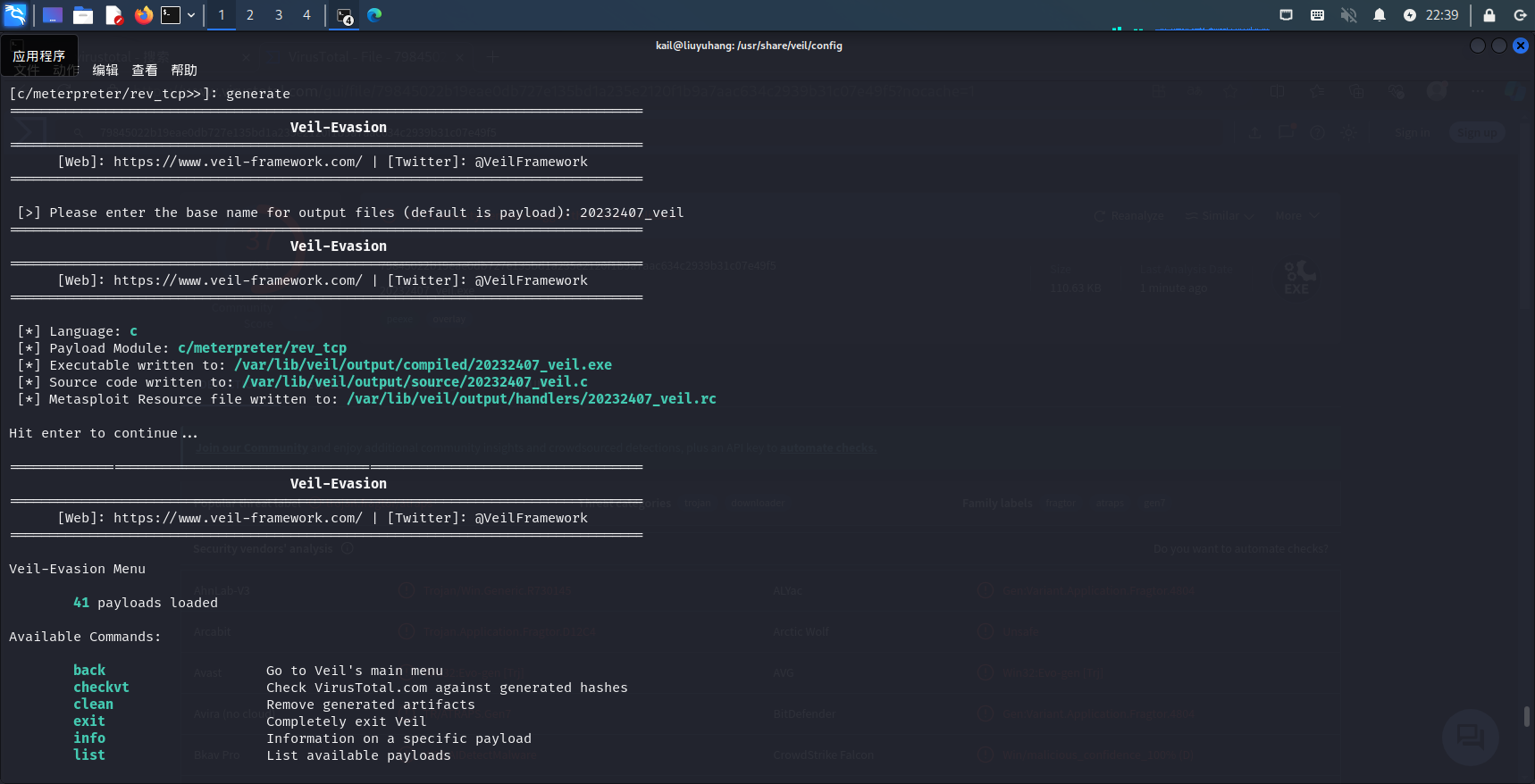Click the 'list' command name
1535x784 pixels.
click(89, 755)
